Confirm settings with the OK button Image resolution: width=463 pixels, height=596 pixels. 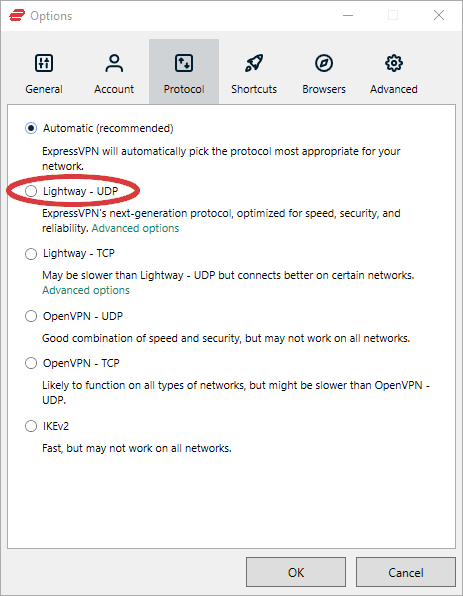(x=296, y=572)
